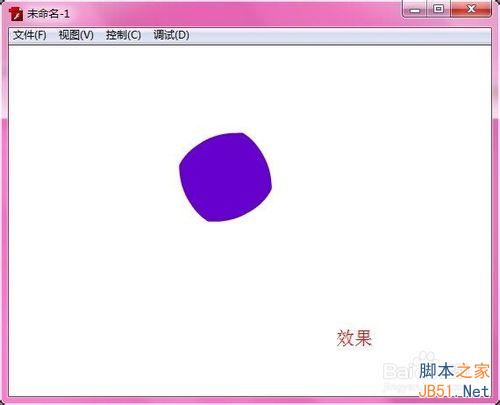Maximize the 未命名-1 window
The width and height of the screenshot is (500, 405).
pos(439,9)
